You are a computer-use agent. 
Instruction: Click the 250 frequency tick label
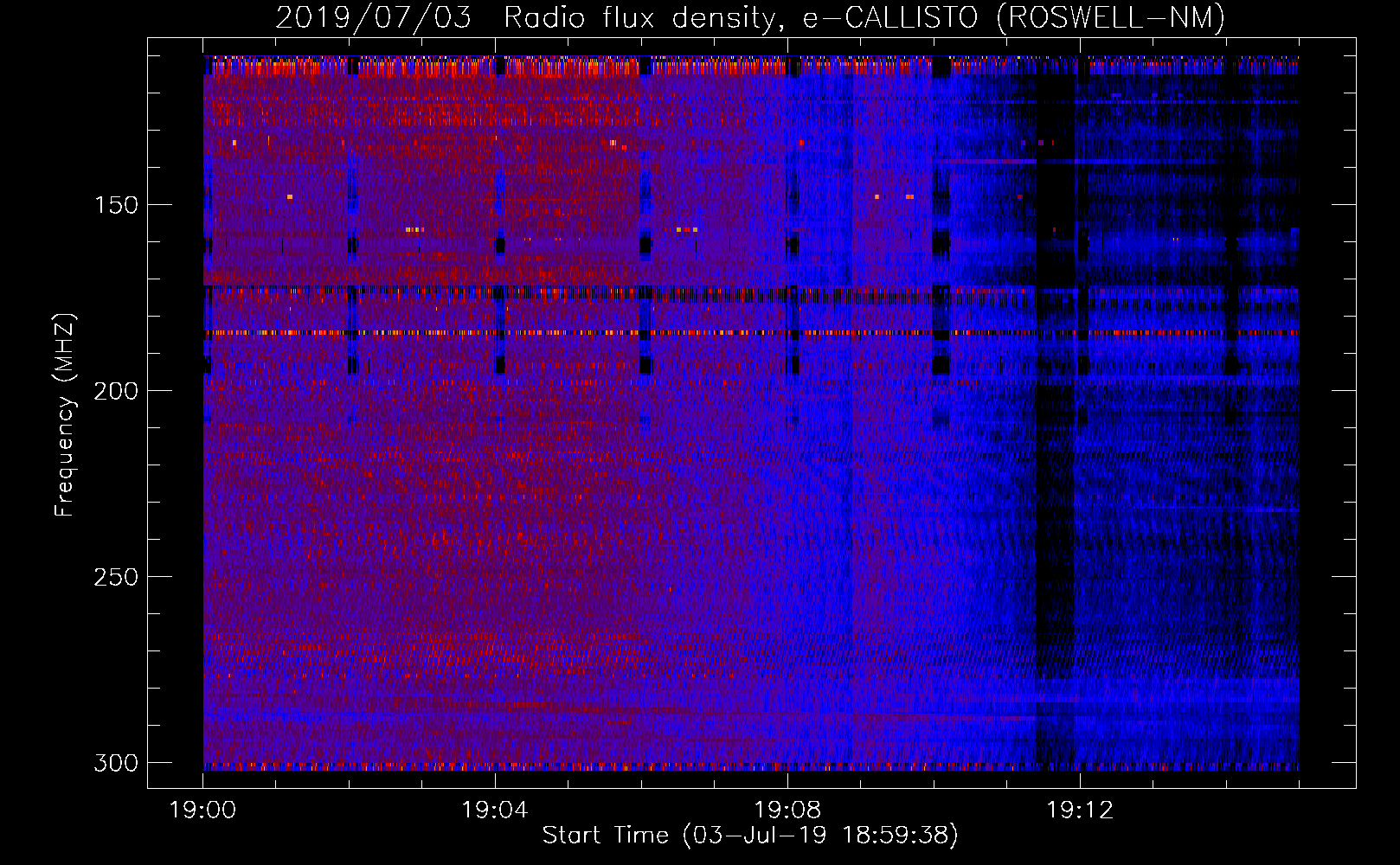click(x=116, y=577)
